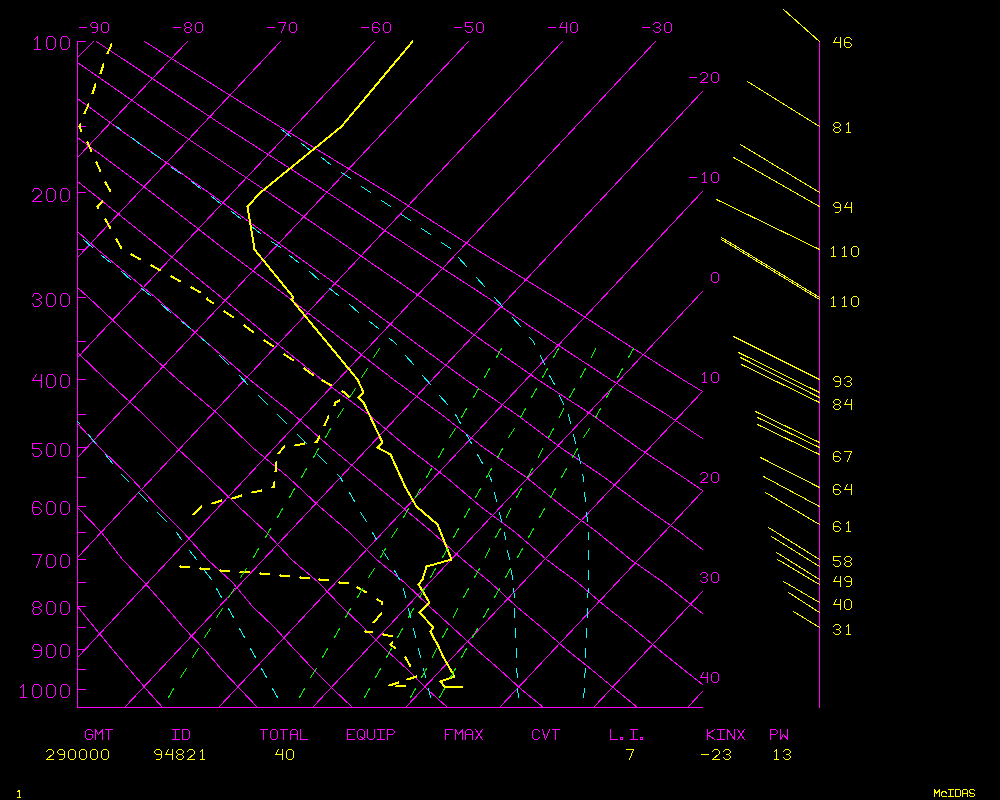Click the GMT time value 290000
The height and width of the screenshot is (800, 1000).
pyautogui.click(x=77, y=754)
